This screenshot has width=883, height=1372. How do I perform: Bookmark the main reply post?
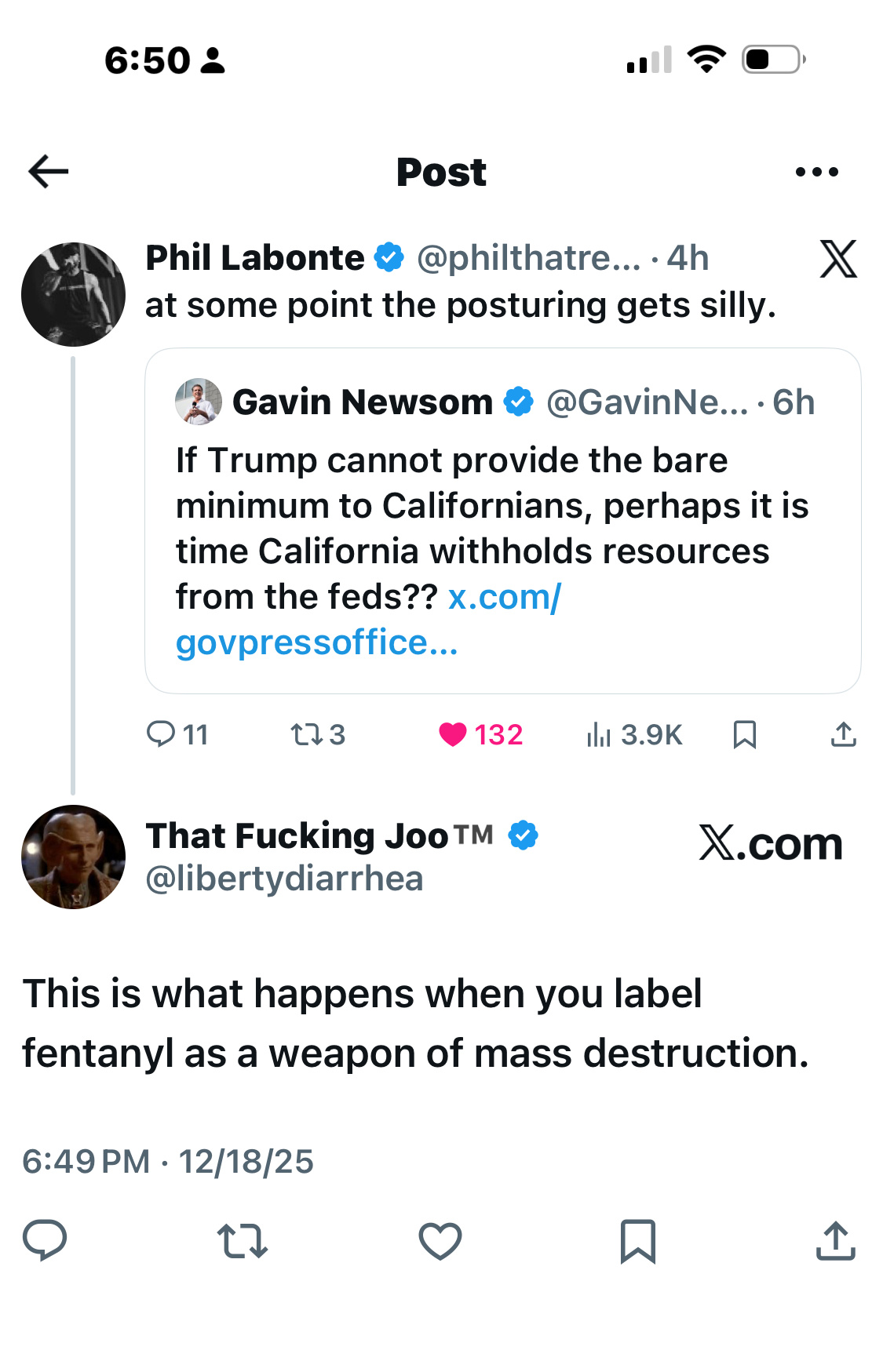pos(637,1240)
